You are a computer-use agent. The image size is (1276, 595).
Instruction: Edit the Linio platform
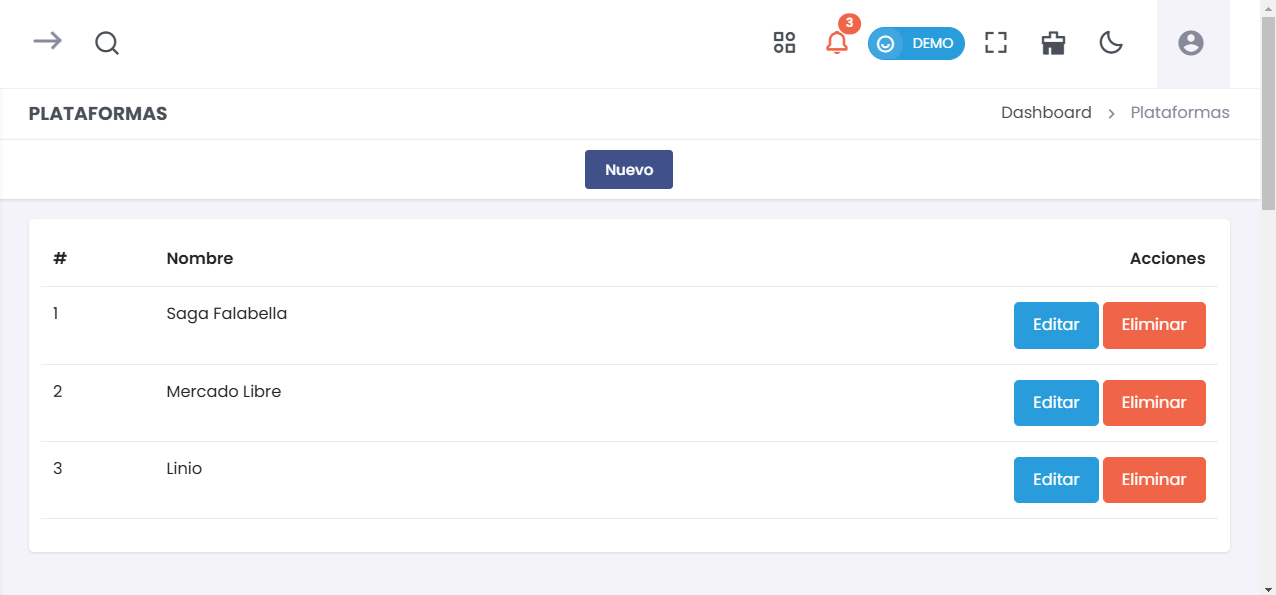(x=1056, y=480)
